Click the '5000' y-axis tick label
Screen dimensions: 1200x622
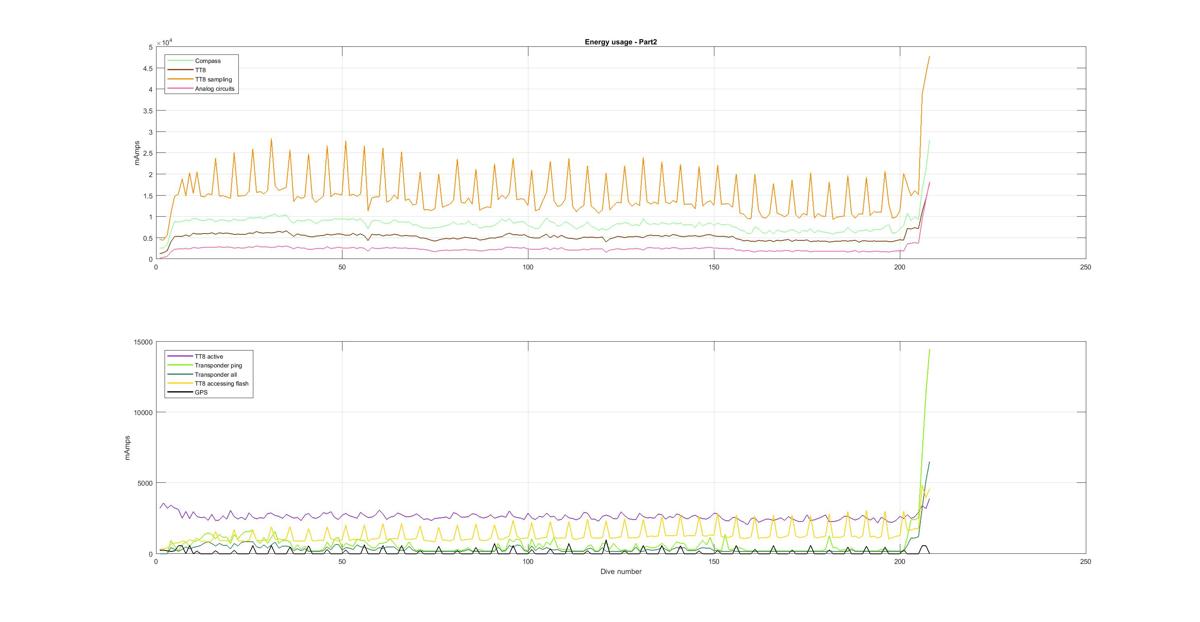(143, 483)
